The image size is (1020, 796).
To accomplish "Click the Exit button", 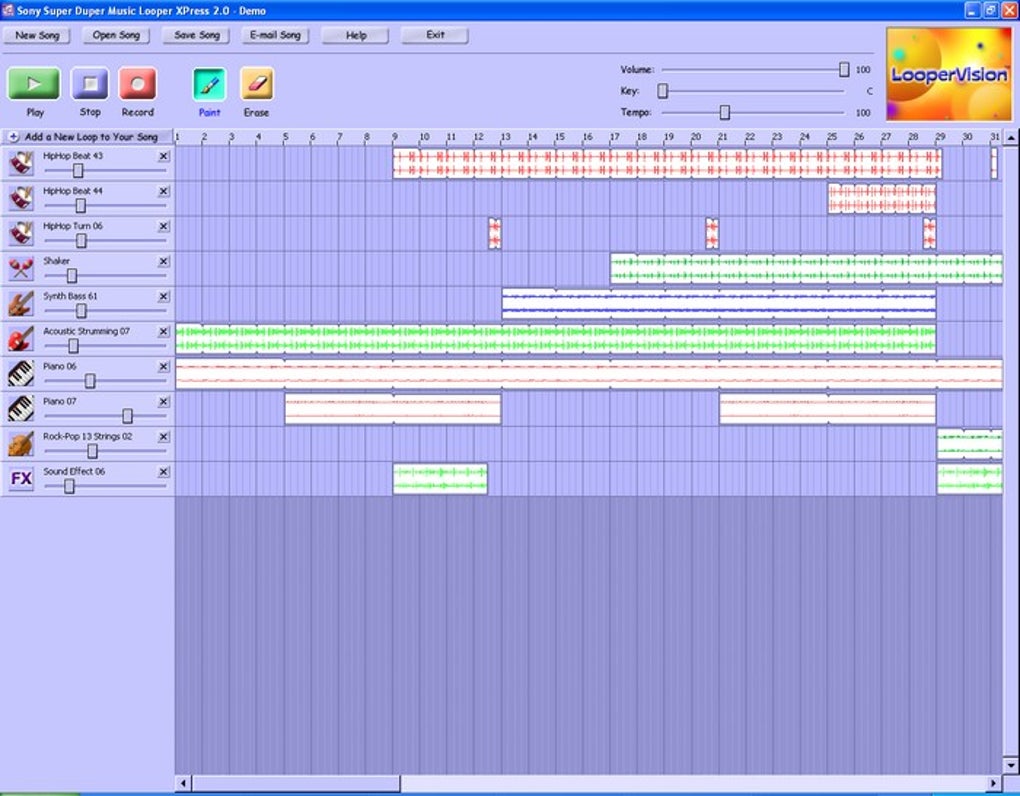I will [x=435, y=35].
